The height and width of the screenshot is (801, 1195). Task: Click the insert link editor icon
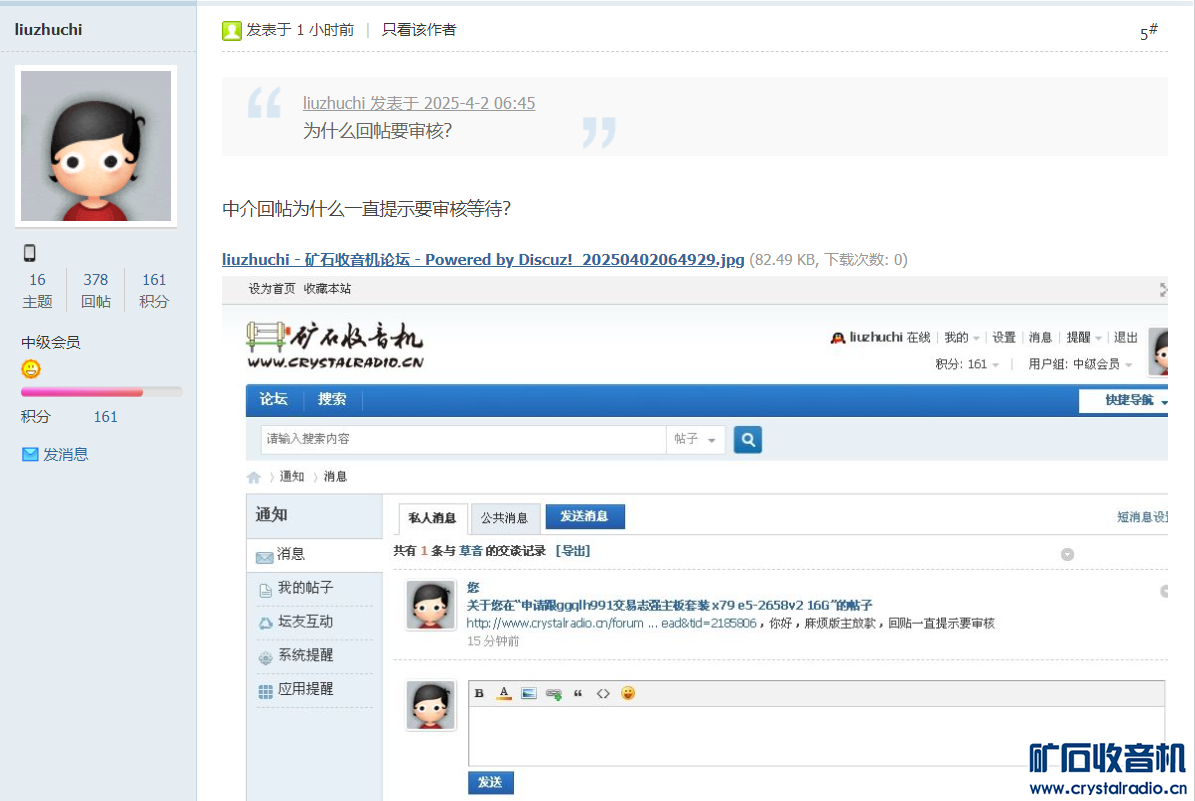tap(554, 694)
